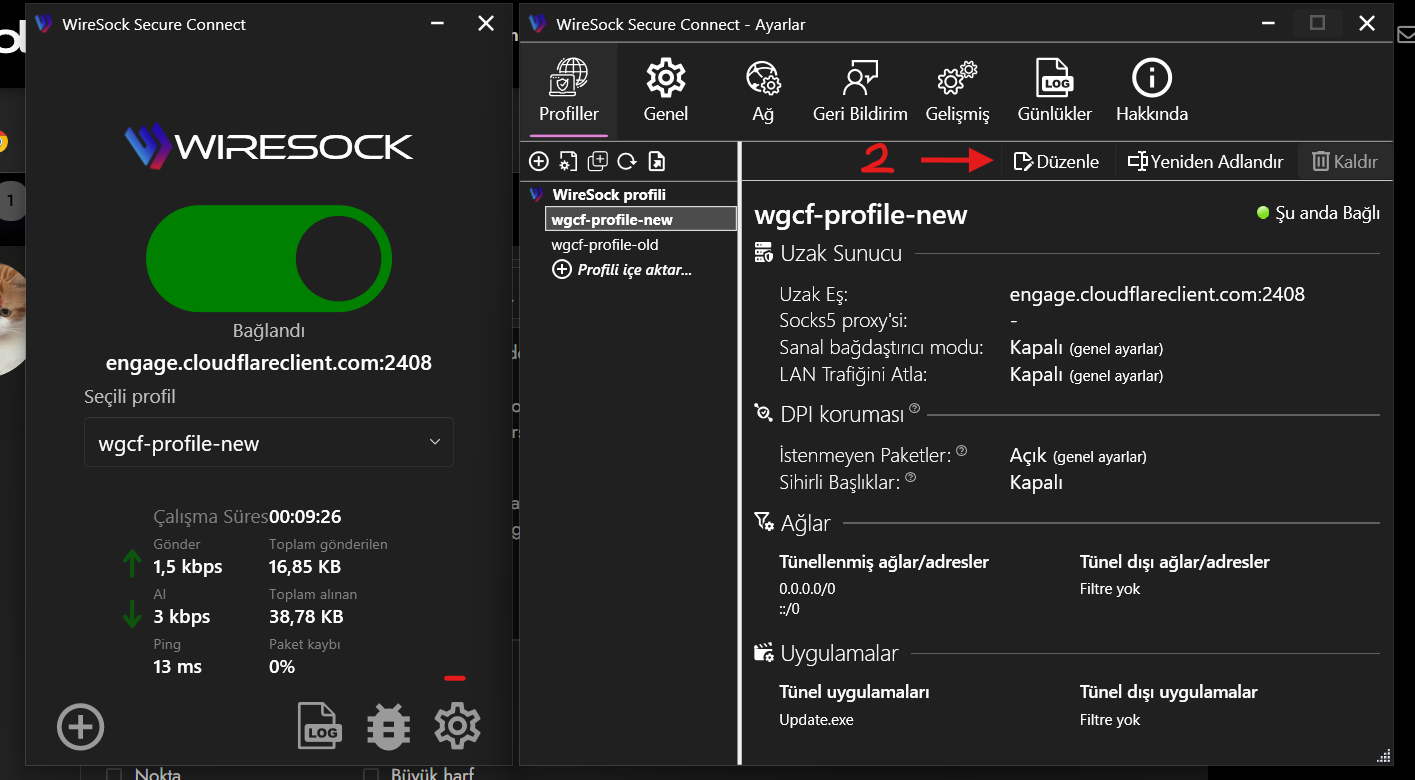Image resolution: width=1415 pixels, height=780 pixels.
Task: Click the 1,5 kbps send rate
Action: tap(188, 567)
